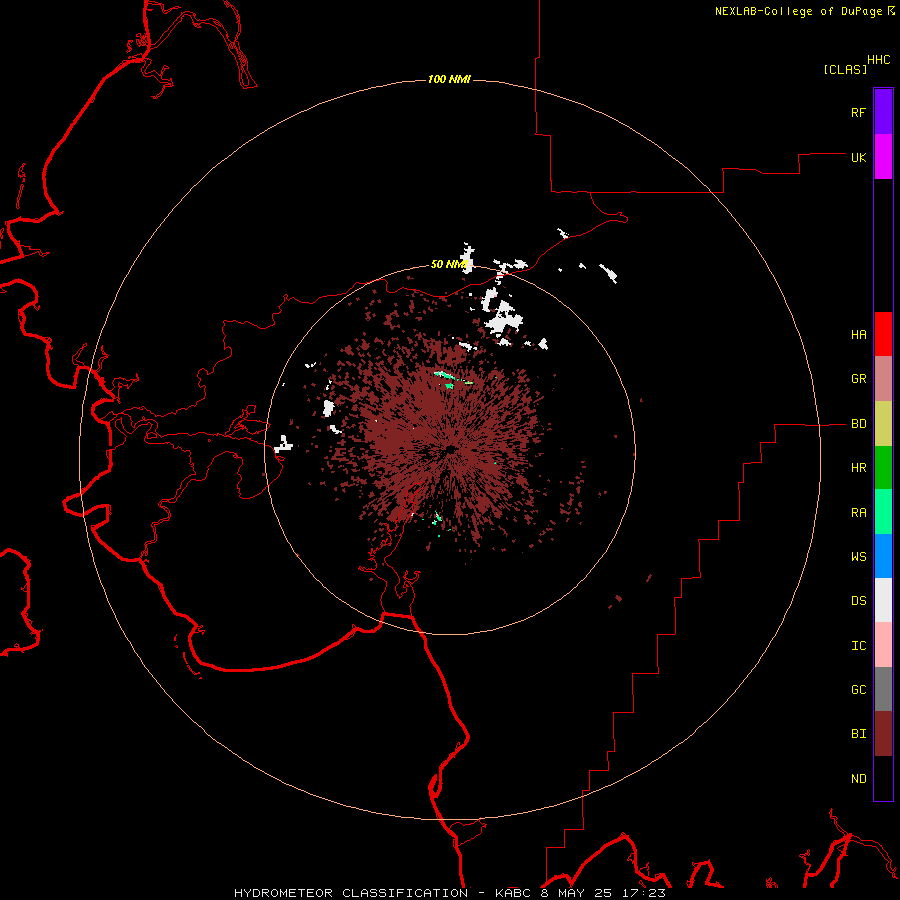900x900 pixels.
Task: Click the WS legend label
Action: point(858,557)
